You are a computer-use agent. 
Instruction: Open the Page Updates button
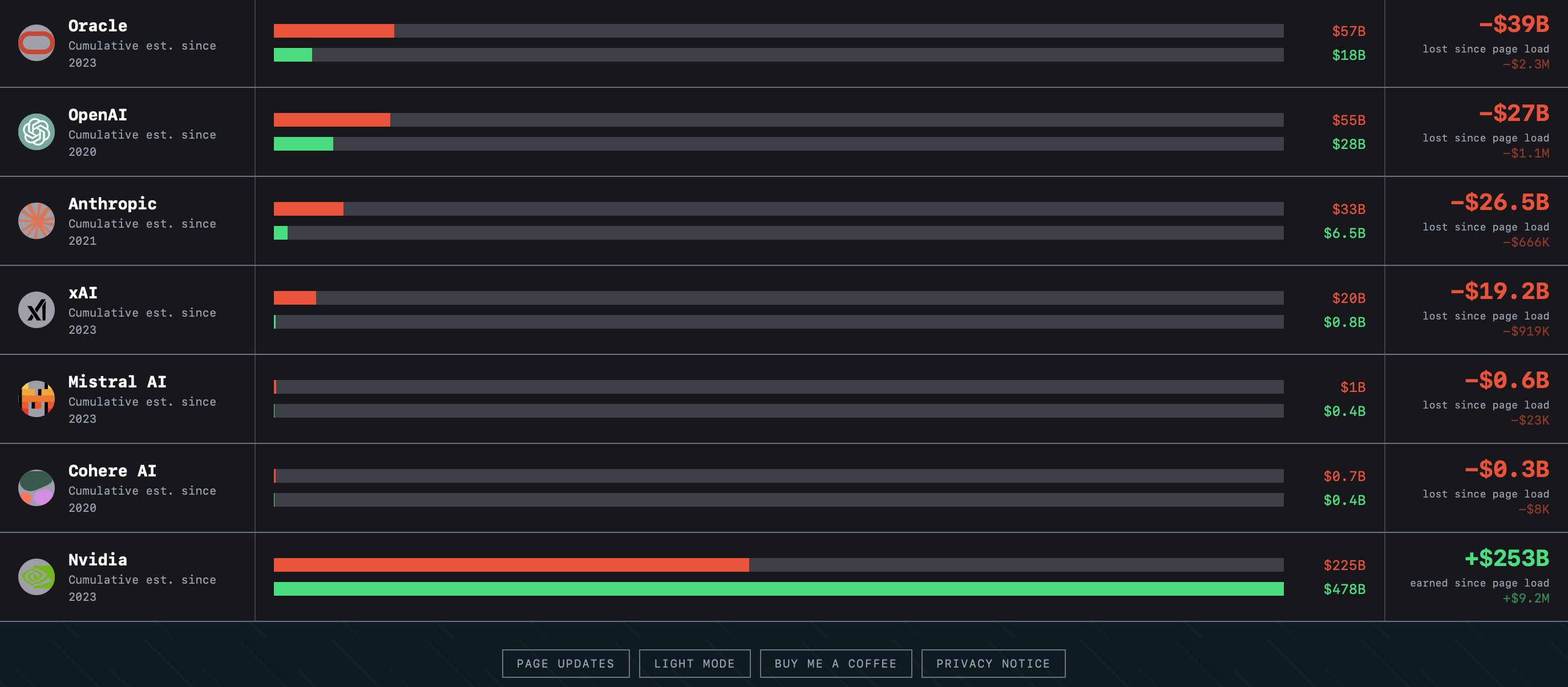tap(565, 663)
